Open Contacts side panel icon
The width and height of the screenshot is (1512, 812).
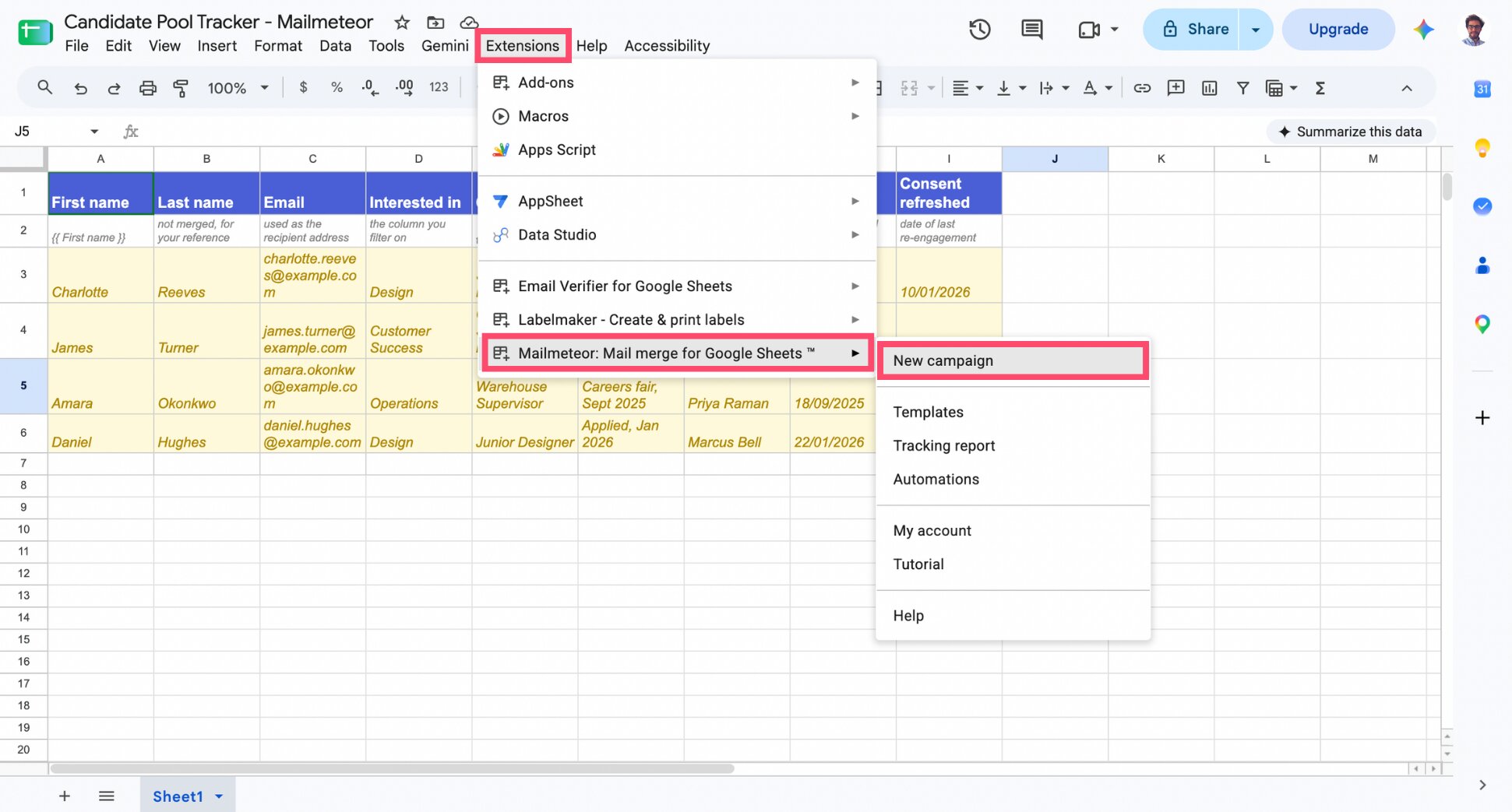point(1482,265)
